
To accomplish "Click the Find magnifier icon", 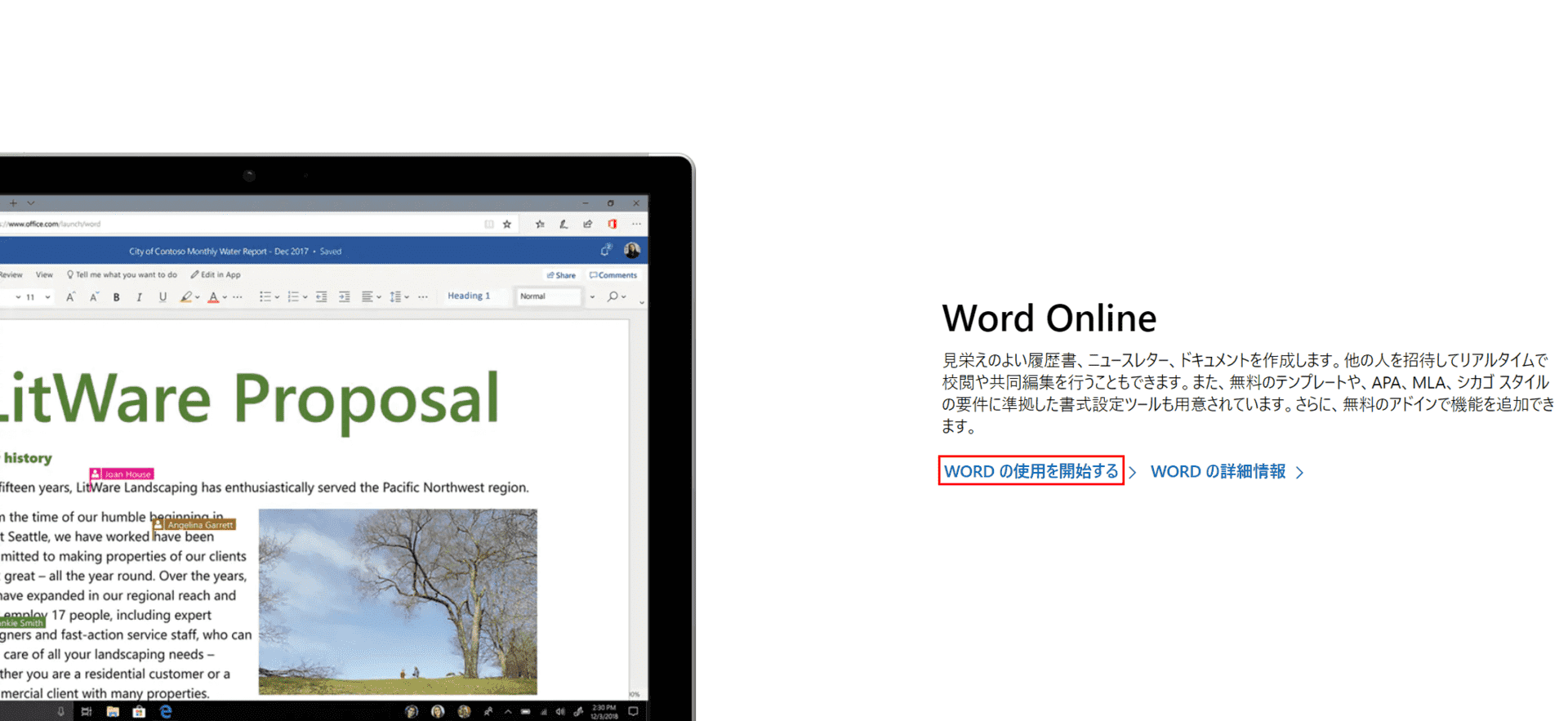I will pos(612,296).
